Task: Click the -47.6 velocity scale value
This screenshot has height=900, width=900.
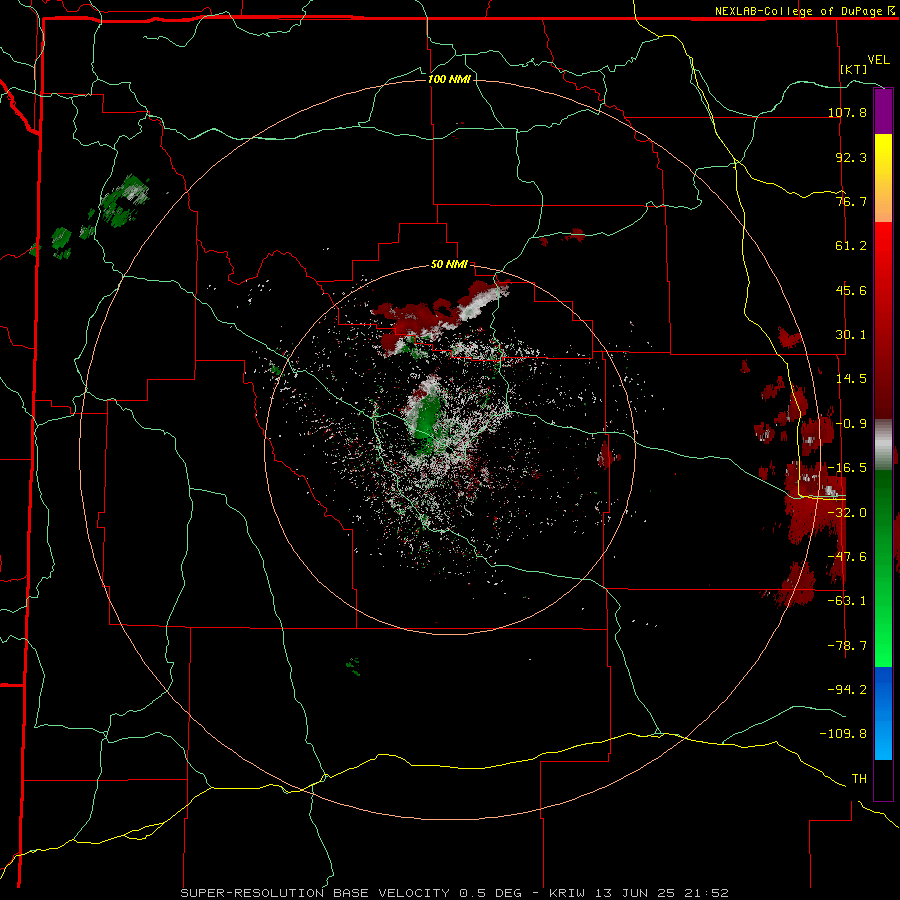Action: 847,557
